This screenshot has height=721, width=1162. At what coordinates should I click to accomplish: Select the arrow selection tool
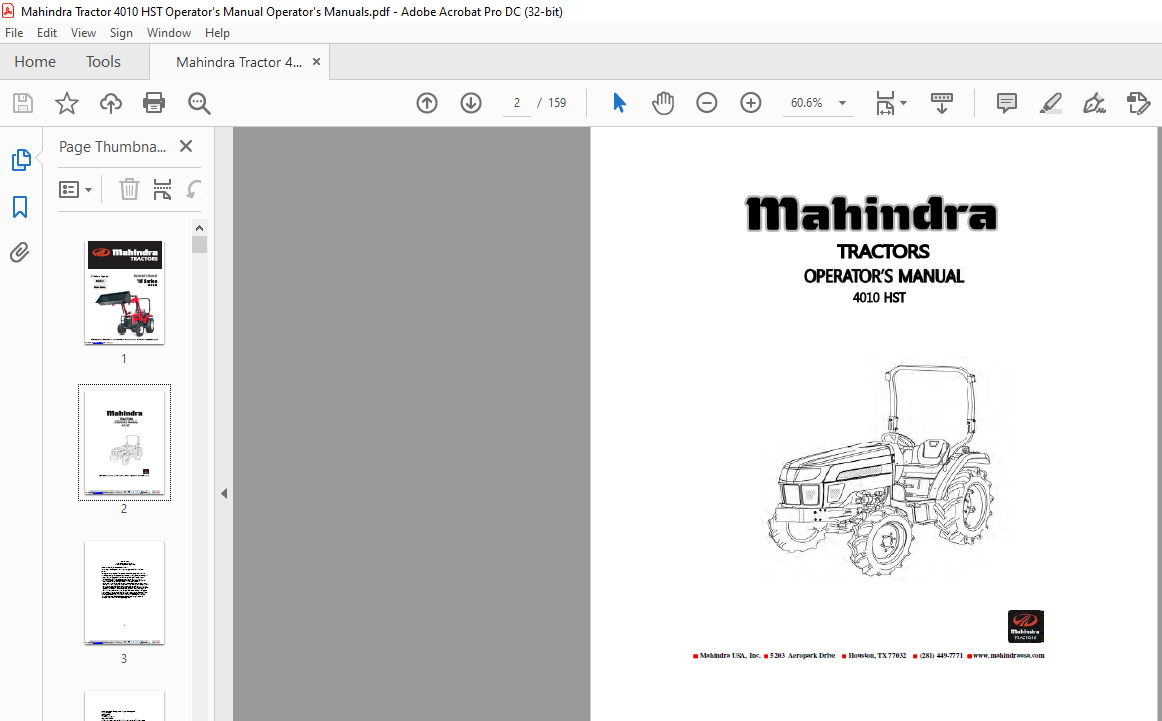coord(620,103)
